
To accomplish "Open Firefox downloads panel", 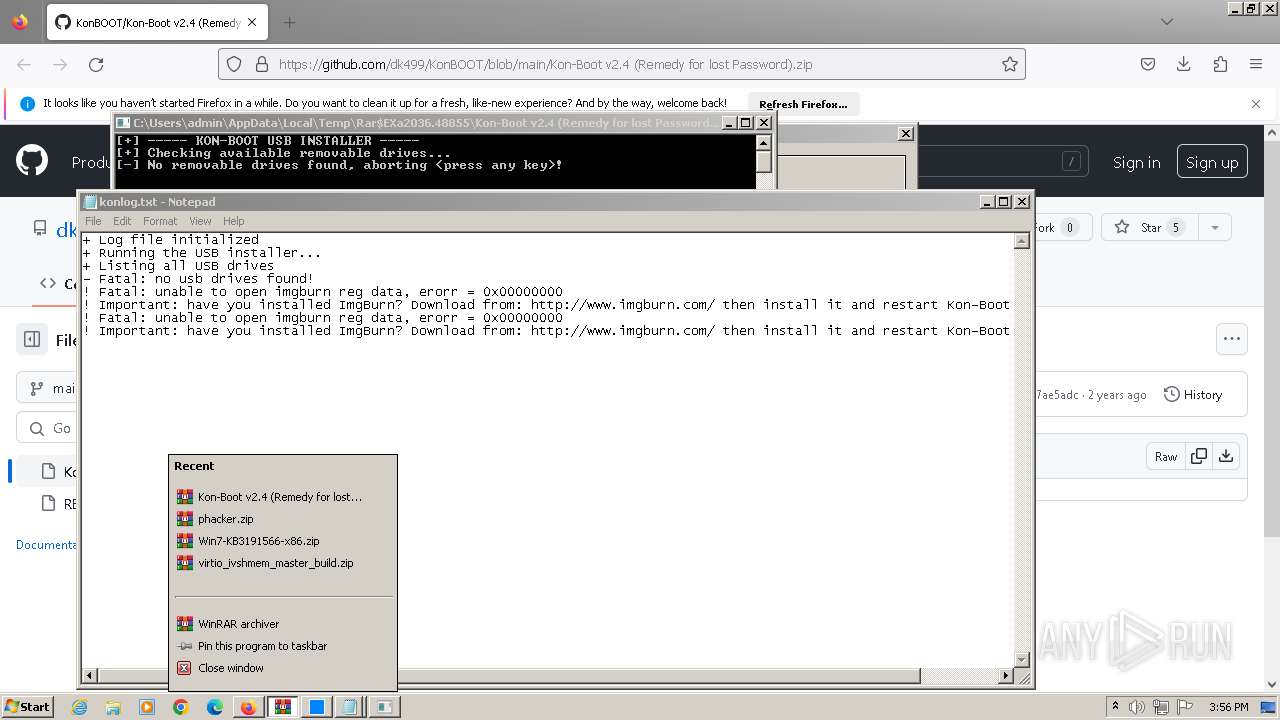I will pos(1184,64).
